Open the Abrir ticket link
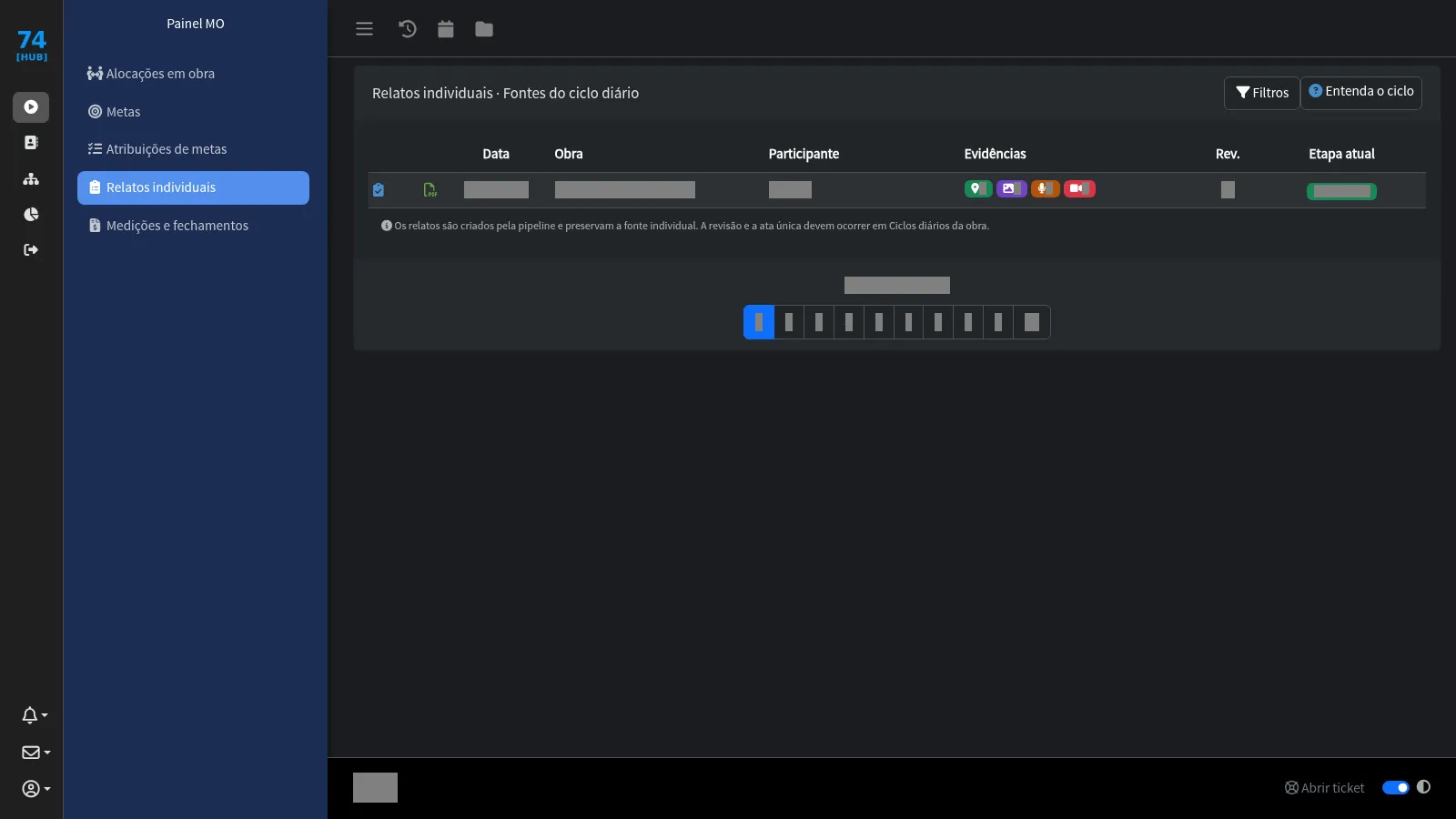This screenshot has height=819, width=1456. [x=1324, y=788]
